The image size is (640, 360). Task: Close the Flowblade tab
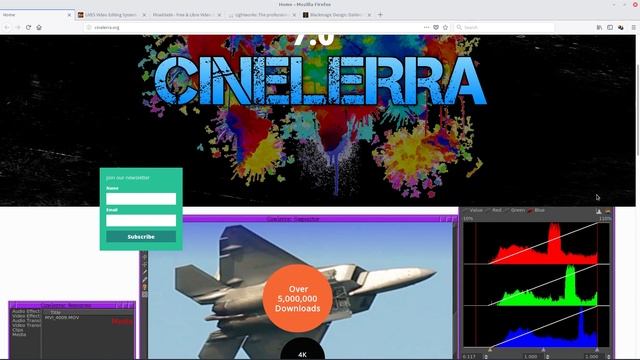[x=219, y=15]
